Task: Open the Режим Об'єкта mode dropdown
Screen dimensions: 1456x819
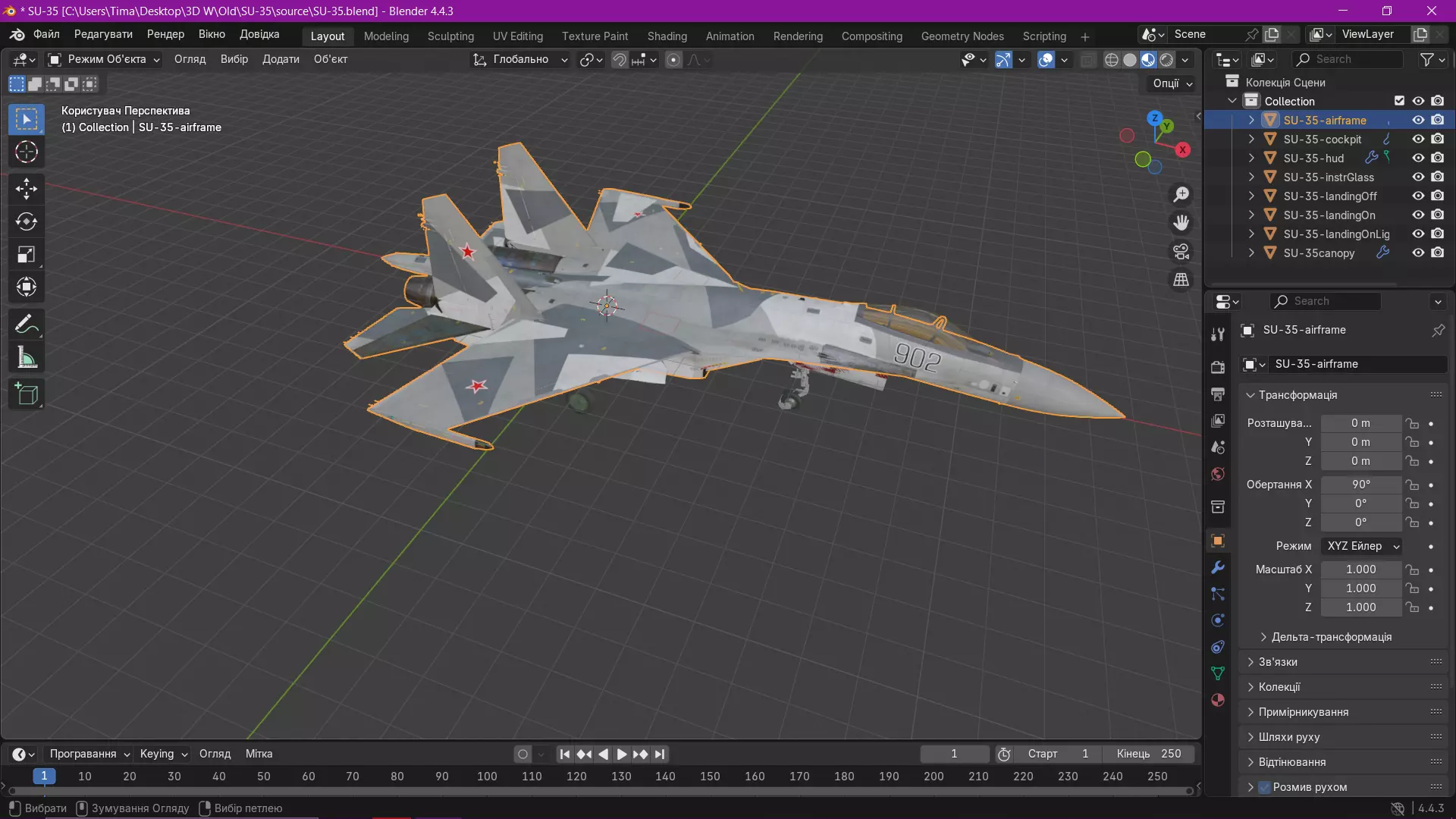Action: (x=104, y=59)
